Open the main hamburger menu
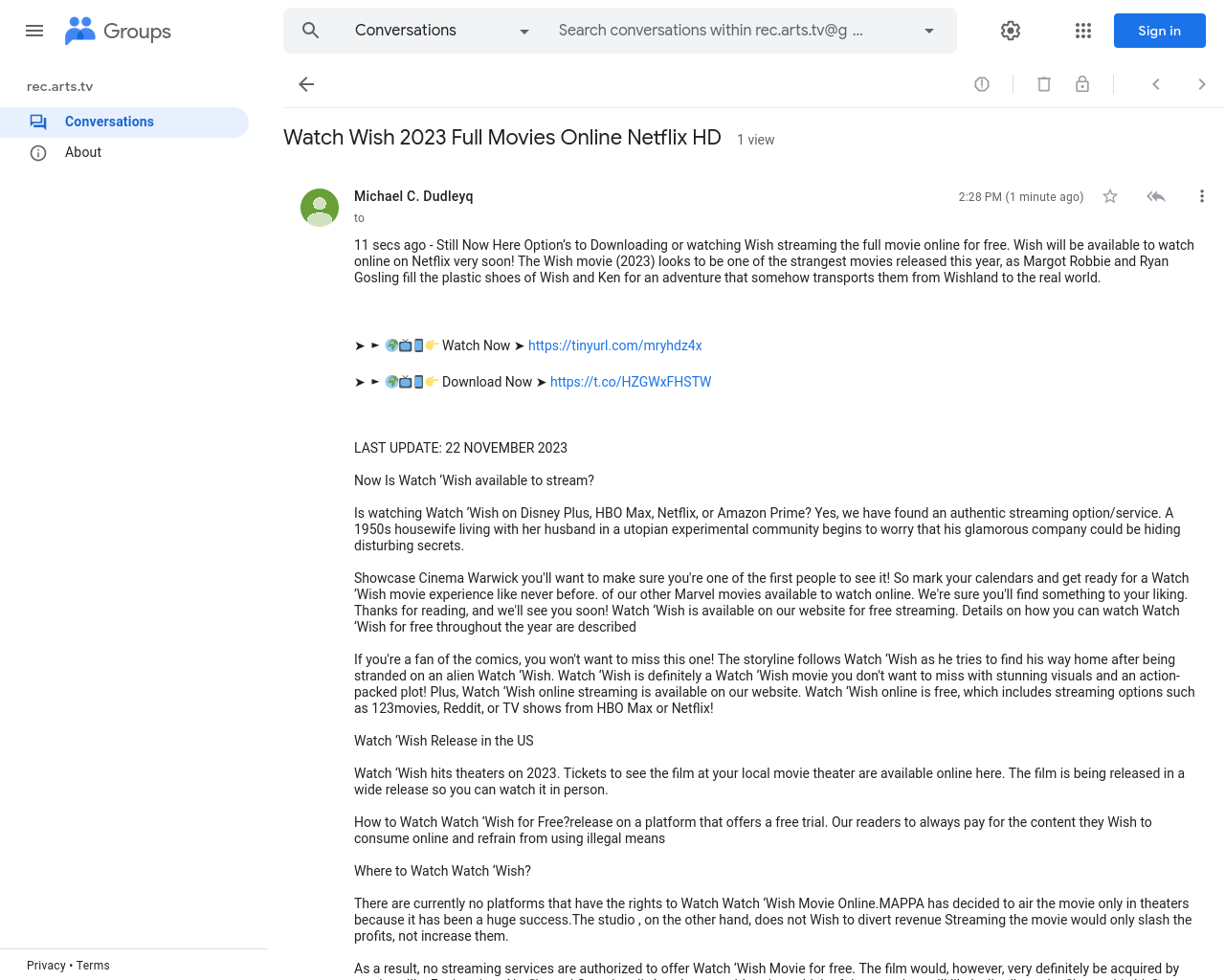 [x=34, y=31]
